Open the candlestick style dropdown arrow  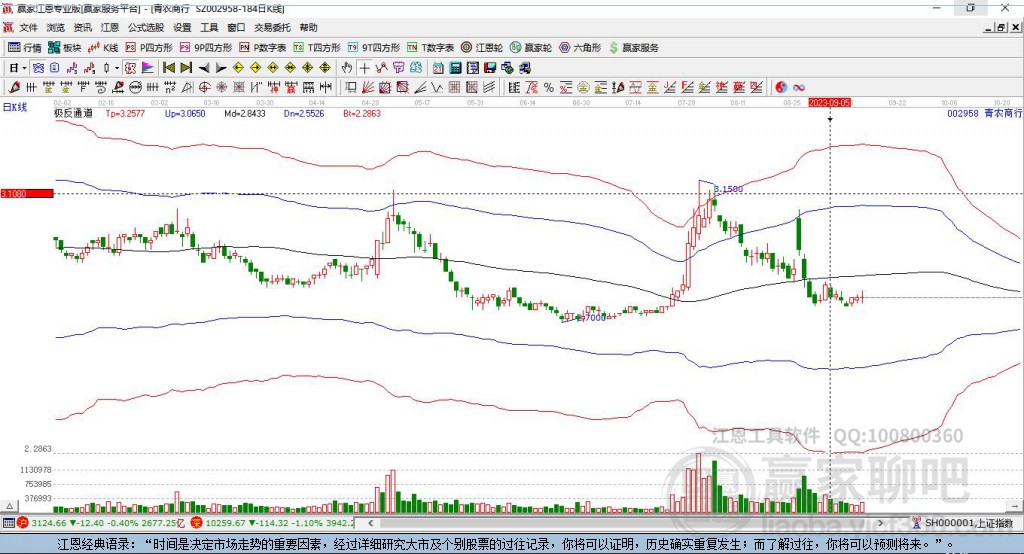116,68
